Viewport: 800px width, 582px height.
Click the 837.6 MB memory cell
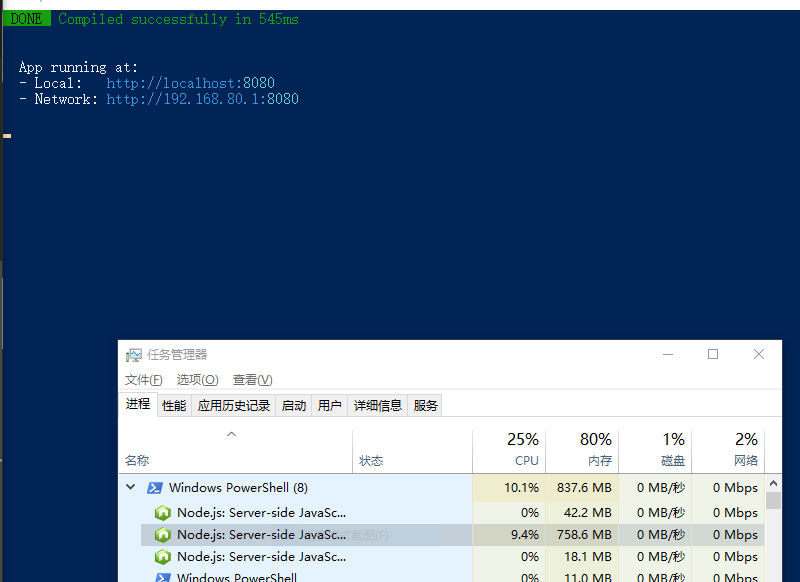pos(582,488)
